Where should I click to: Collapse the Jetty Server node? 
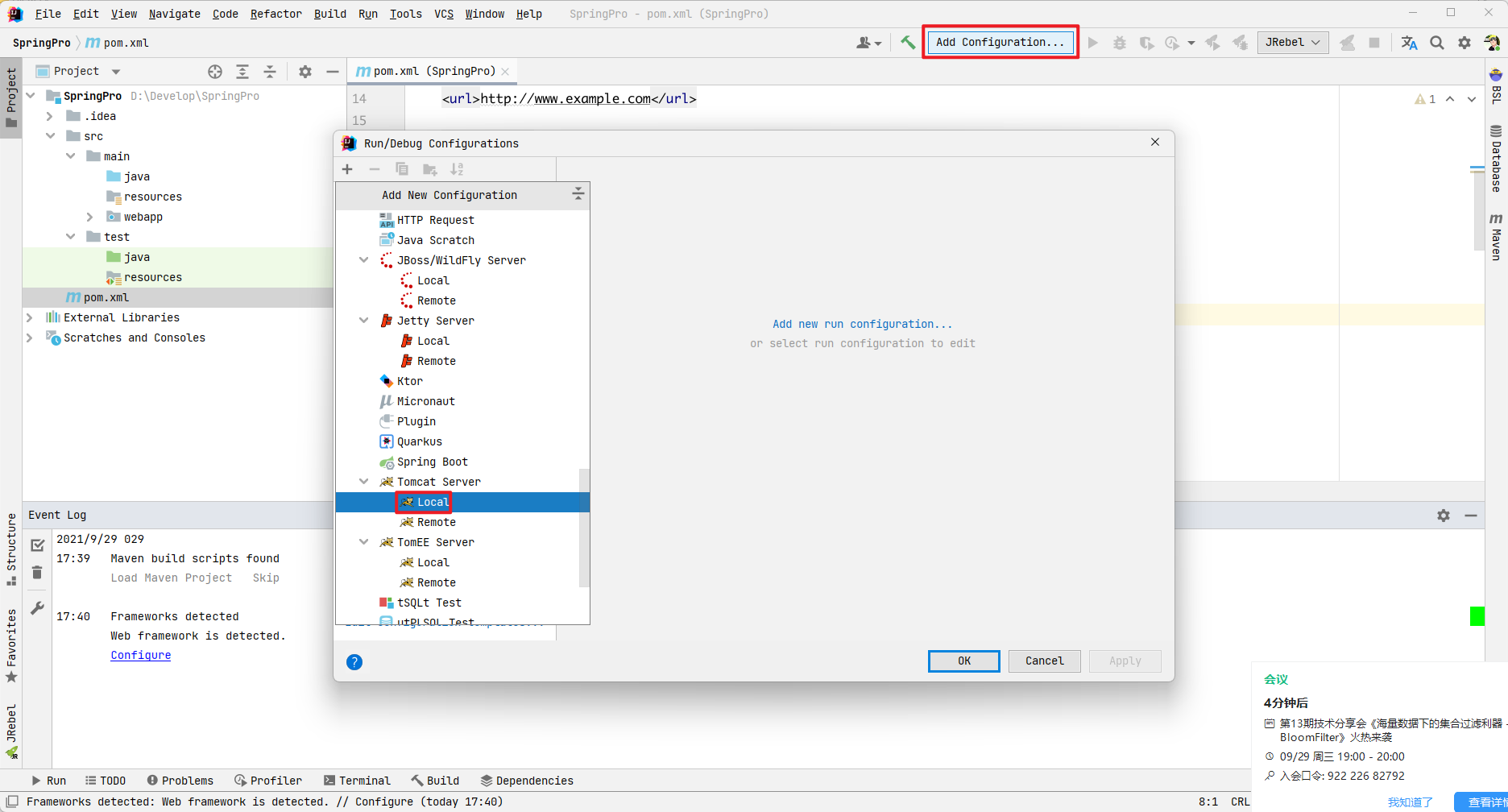(364, 321)
